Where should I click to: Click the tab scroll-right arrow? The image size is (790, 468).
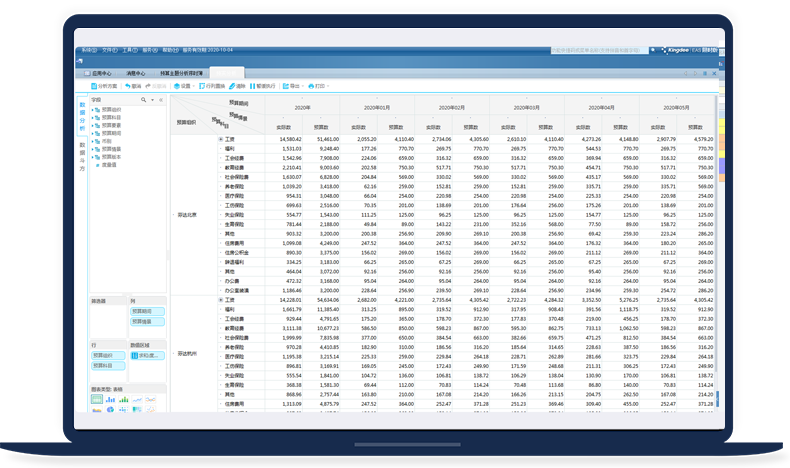tap(695, 74)
